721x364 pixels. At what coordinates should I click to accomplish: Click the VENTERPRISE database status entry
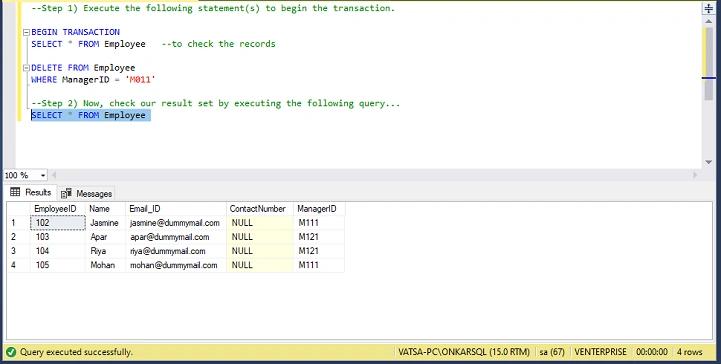pyautogui.click(x=601, y=352)
